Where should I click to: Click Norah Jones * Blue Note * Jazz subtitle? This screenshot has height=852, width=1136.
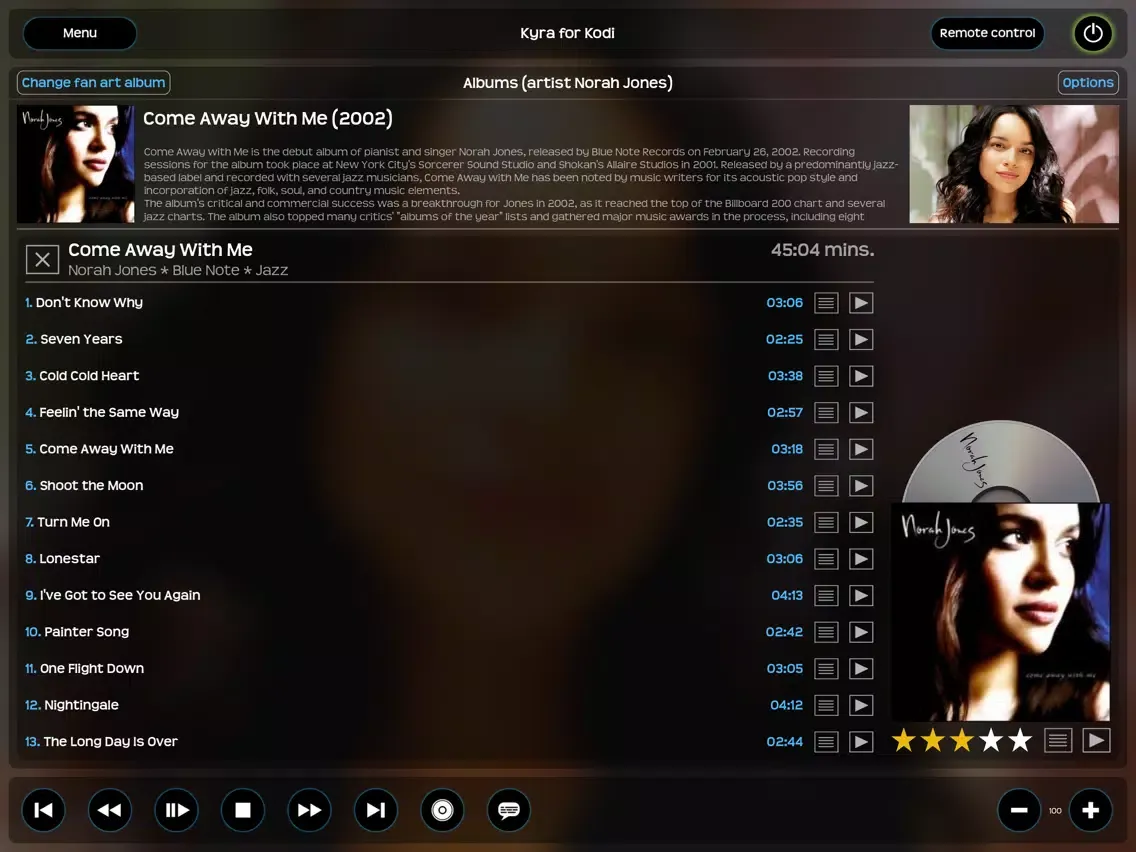click(178, 270)
